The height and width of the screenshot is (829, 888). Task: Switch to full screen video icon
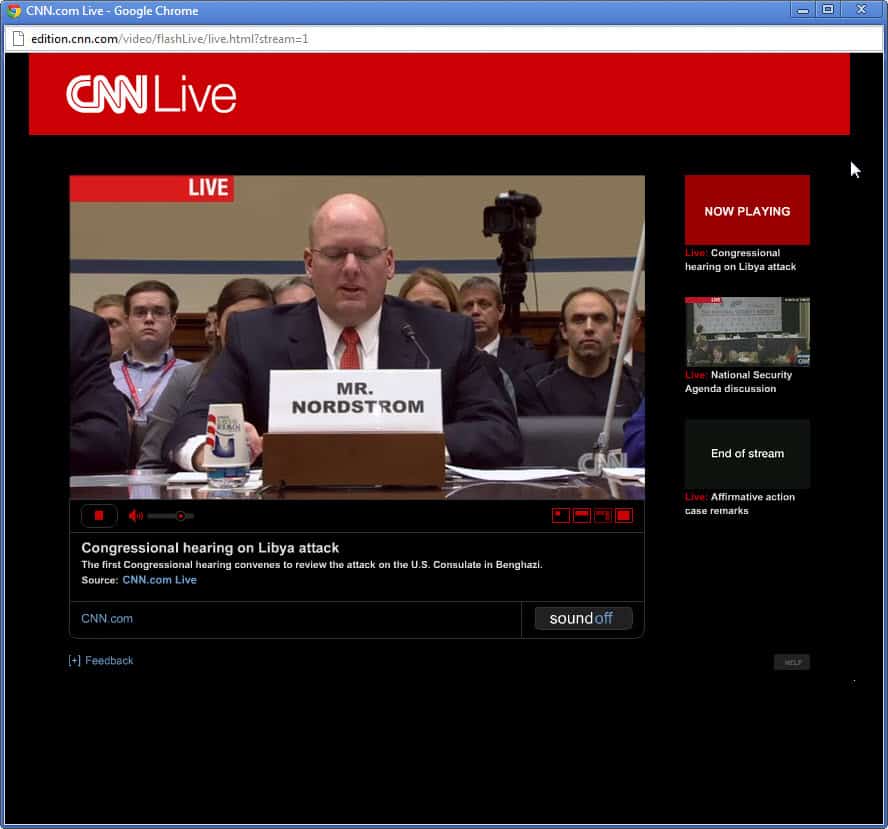click(624, 515)
